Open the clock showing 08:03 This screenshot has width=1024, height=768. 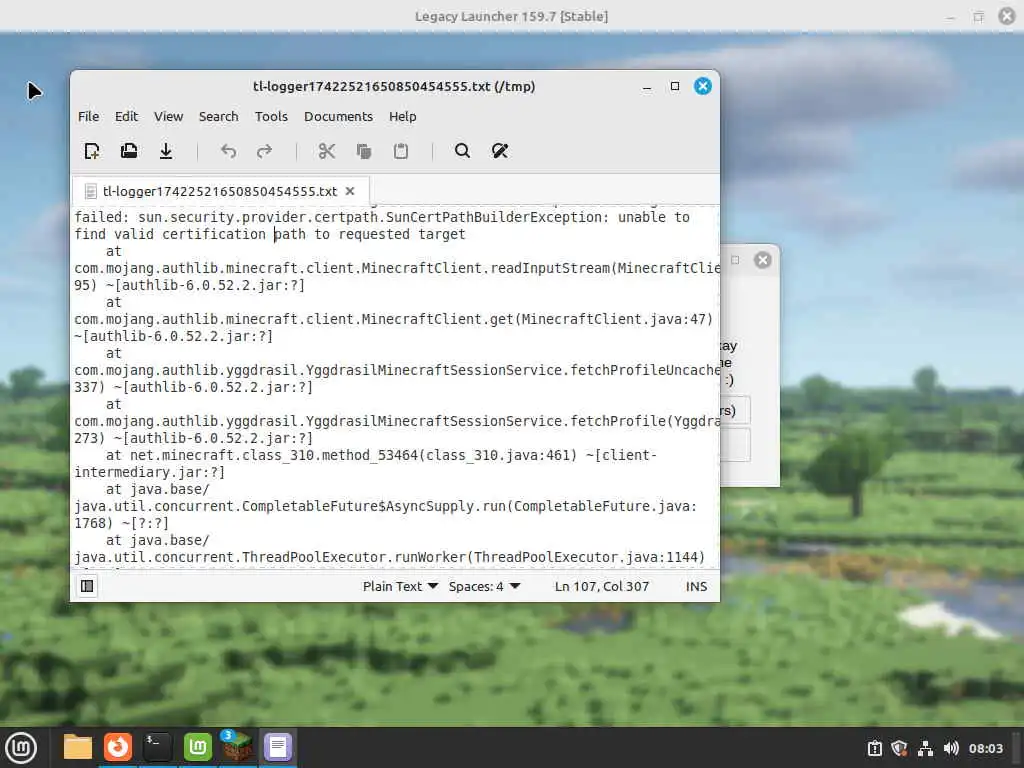point(985,748)
